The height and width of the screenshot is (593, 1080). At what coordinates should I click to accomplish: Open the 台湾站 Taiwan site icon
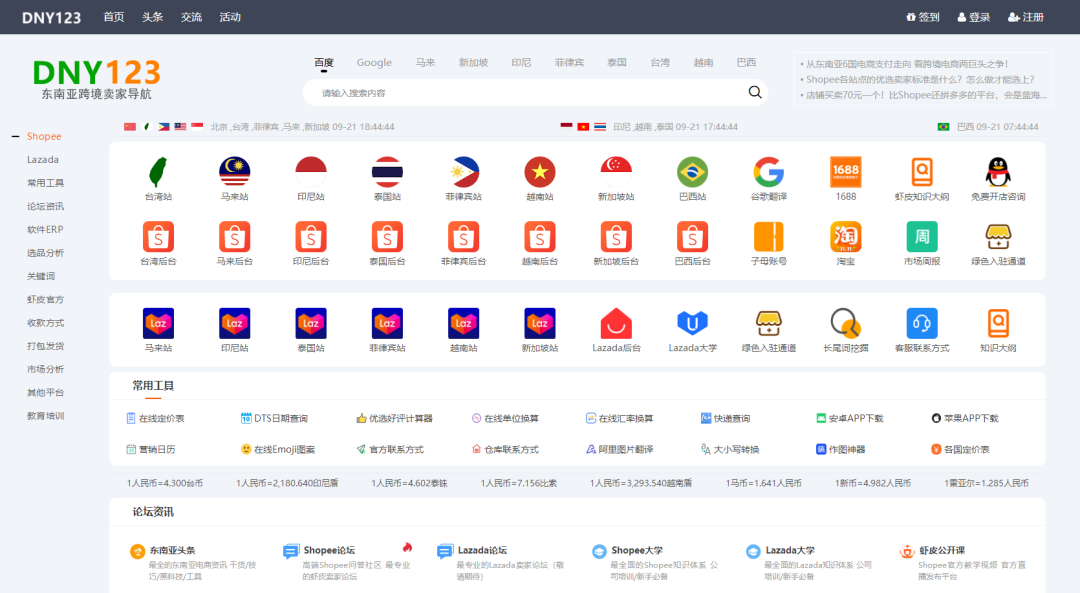(x=158, y=172)
